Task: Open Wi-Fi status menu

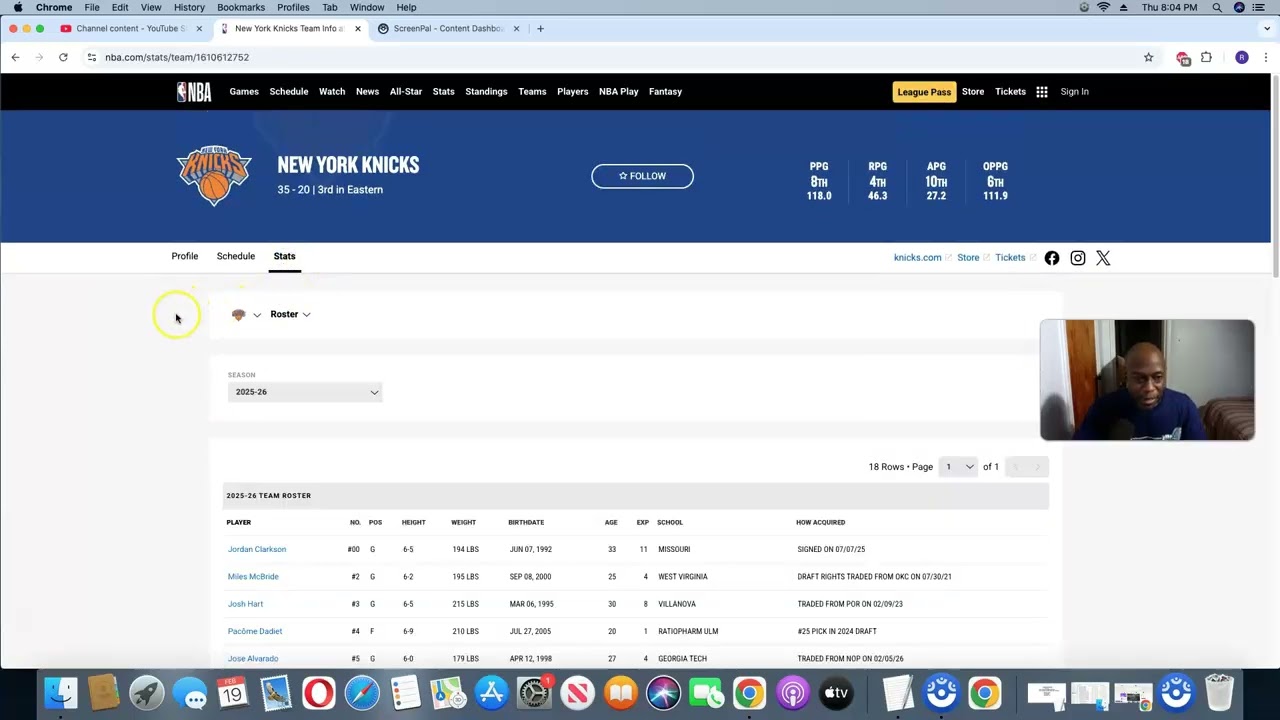Action: (1104, 7)
